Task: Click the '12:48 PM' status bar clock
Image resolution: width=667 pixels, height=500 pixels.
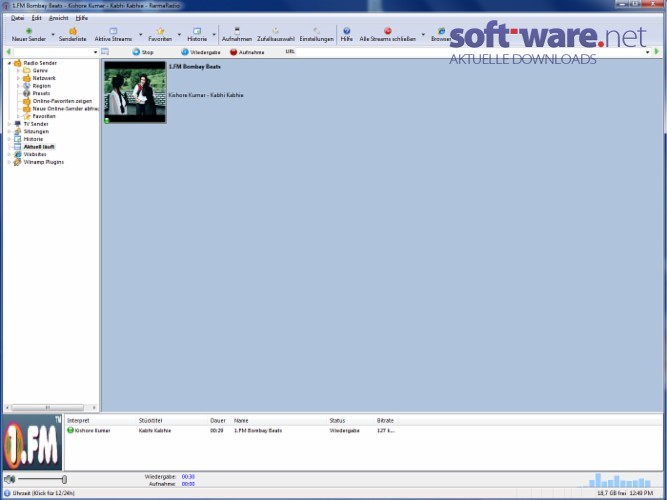Action: 641,493
